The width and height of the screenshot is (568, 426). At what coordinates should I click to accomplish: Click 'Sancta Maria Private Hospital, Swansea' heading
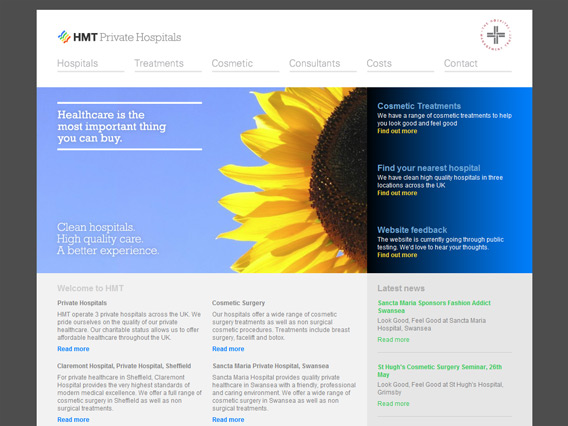tap(271, 366)
